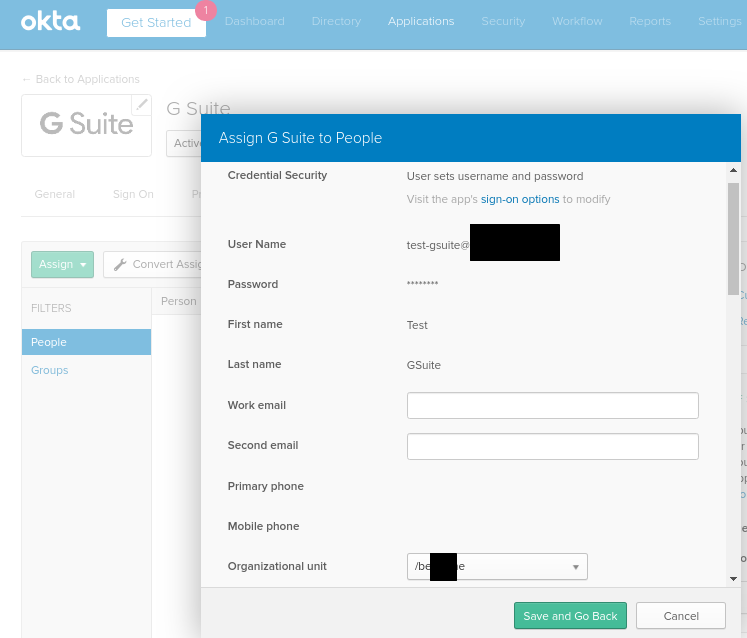Viewport: 747px width, 638px height.
Task: Open the Organizational unit dropdown
Action: pyautogui.click(x=497, y=567)
